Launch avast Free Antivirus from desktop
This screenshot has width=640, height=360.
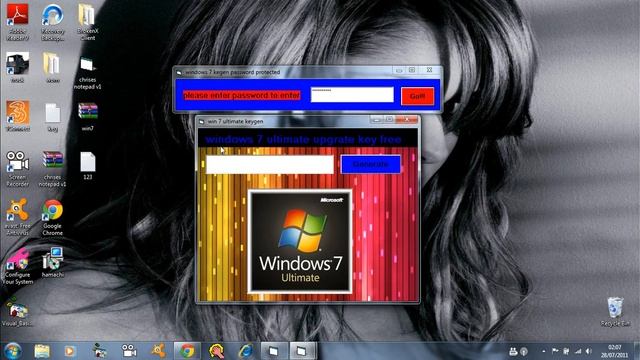pyautogui.click(x=18, y=217)
